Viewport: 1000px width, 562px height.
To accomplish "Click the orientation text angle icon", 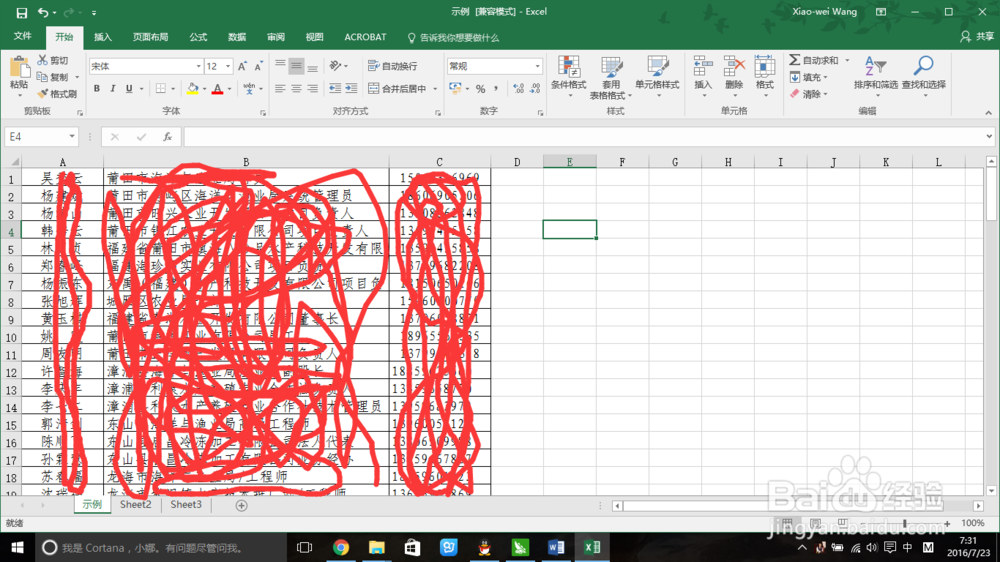I will coord(335,66).
